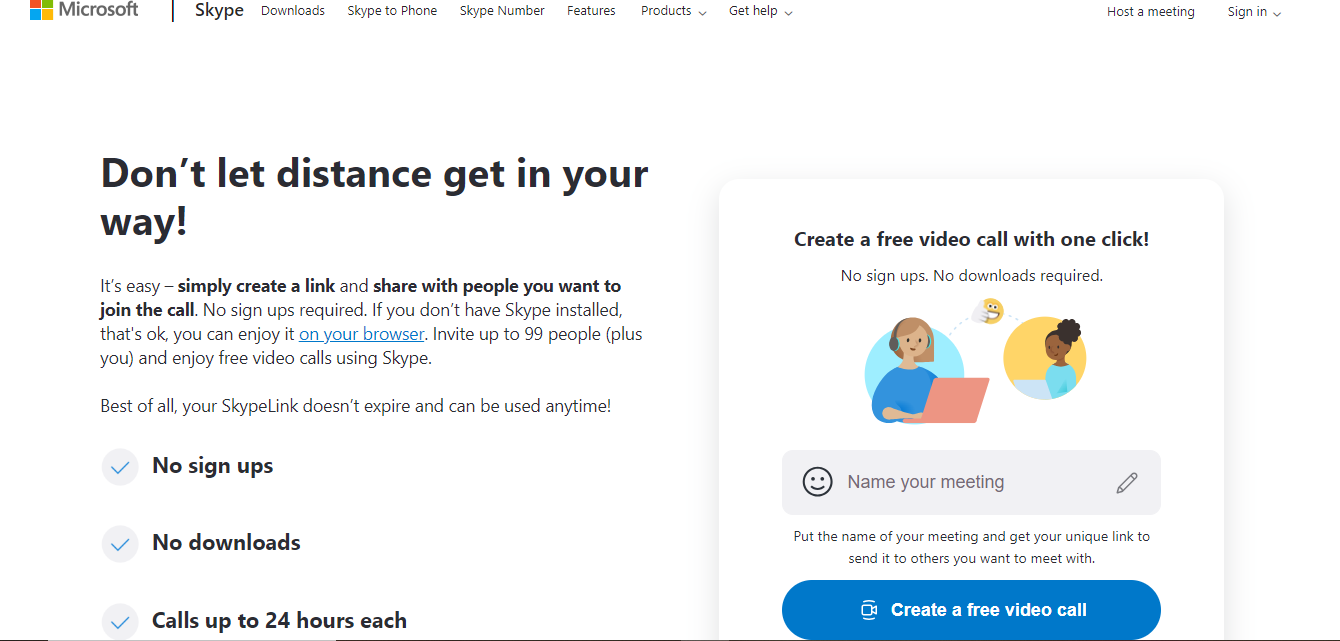The height and width of the screenshot is (641, 1340).
Task: Click the Skype brand name link
Action: click(218, 11)
